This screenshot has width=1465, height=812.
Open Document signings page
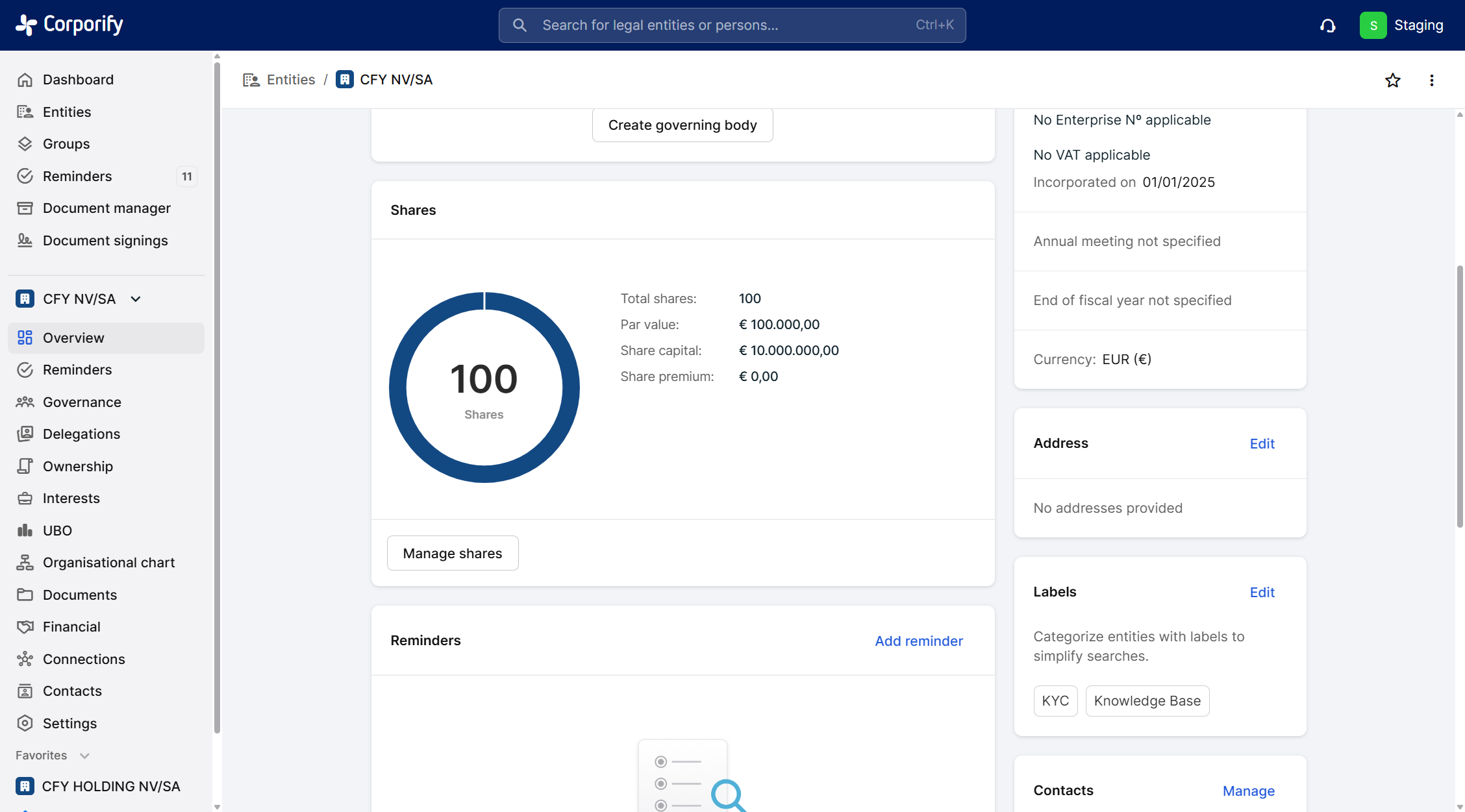click(105, 240)
